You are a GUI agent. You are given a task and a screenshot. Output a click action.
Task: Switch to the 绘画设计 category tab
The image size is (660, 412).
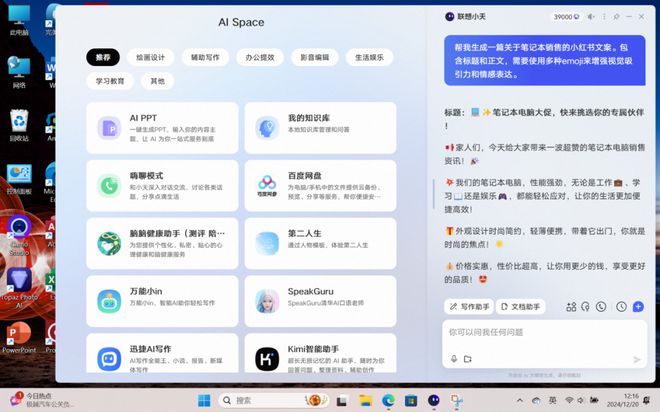pos(151,57)
